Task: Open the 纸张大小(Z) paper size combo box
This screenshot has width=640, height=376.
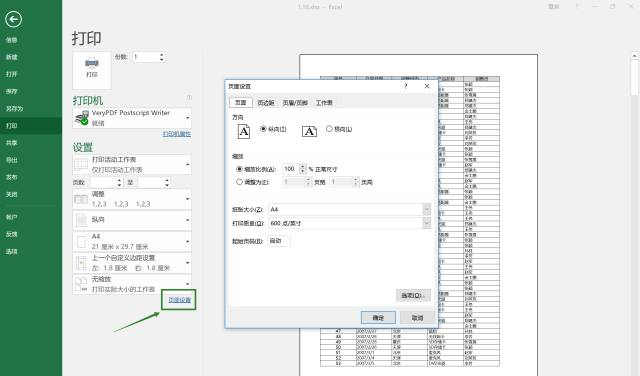Action: click(x=349, y=209)
